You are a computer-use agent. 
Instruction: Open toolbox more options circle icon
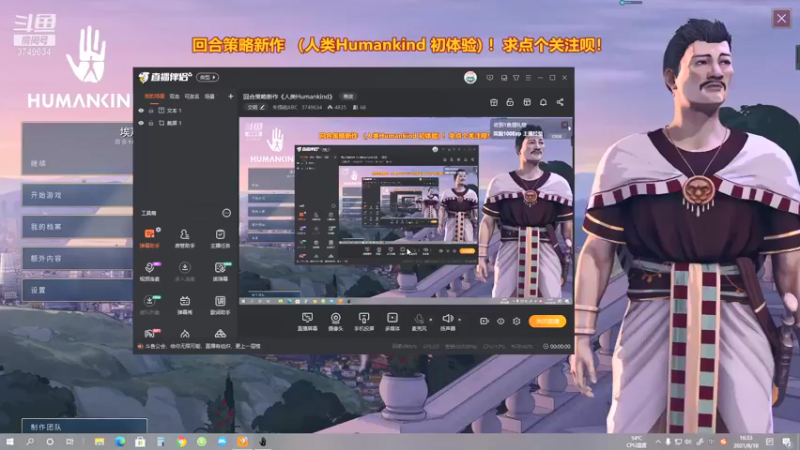coord(227,213)
